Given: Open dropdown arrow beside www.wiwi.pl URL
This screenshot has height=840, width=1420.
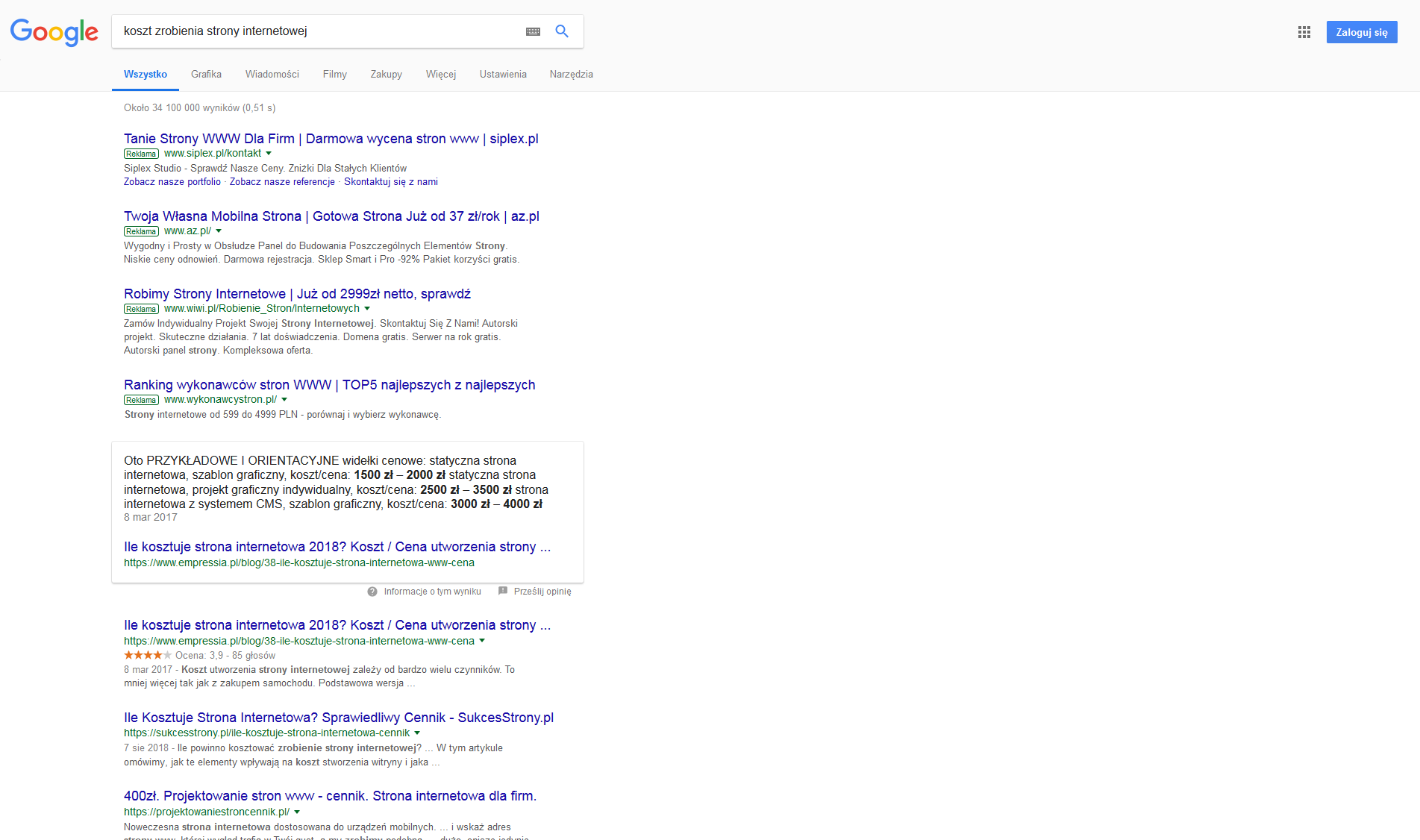Looking at the screenshot, I should (x=367, y=309).
